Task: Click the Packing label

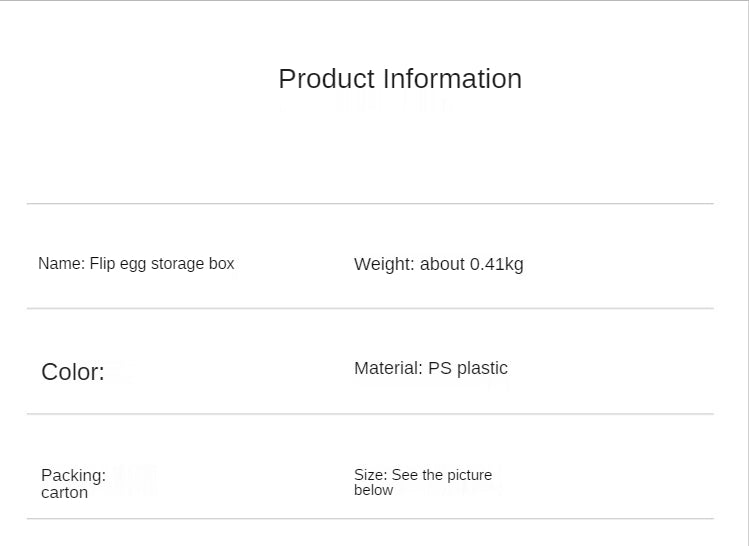Action: pyautogui.click(x=74, y=475)
